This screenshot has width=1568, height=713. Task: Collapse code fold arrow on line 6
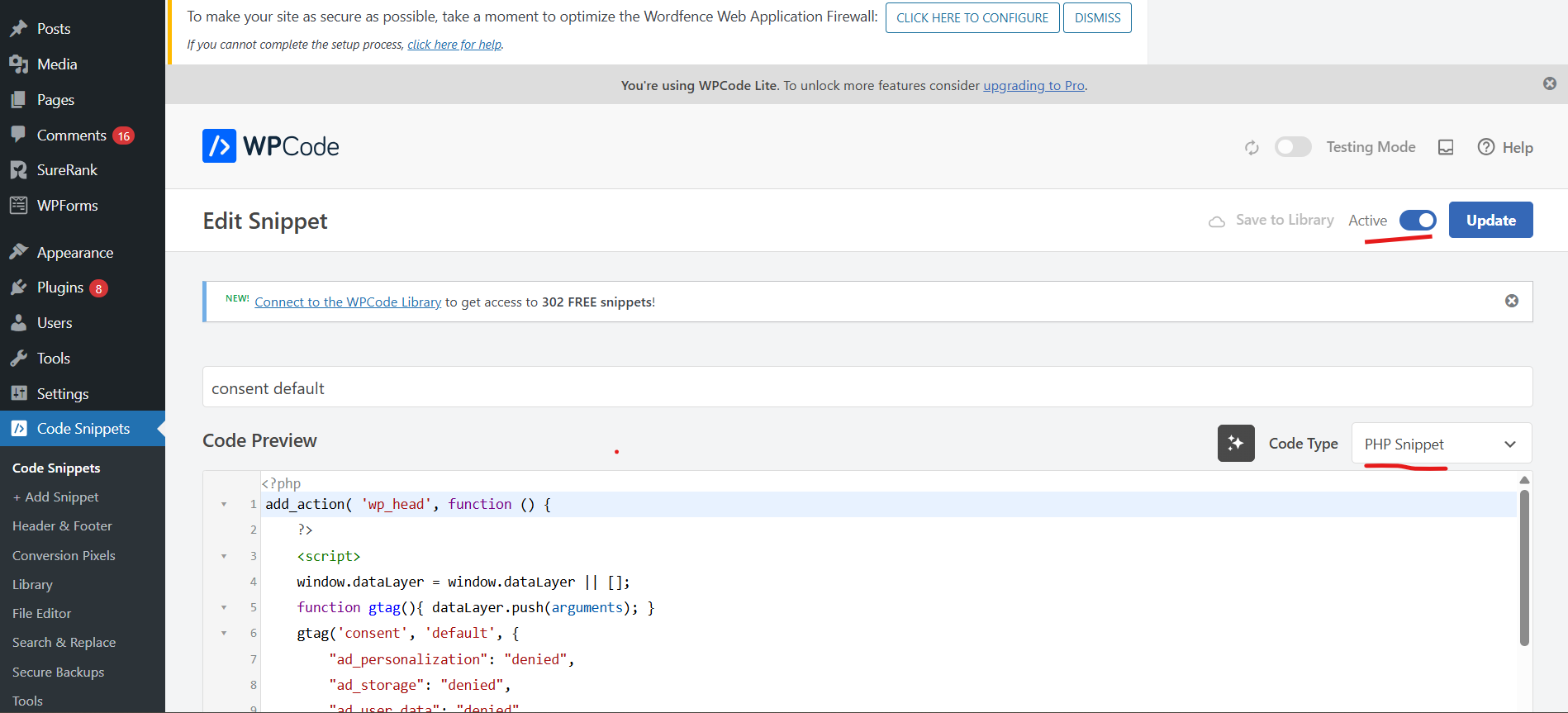[224, 633]
